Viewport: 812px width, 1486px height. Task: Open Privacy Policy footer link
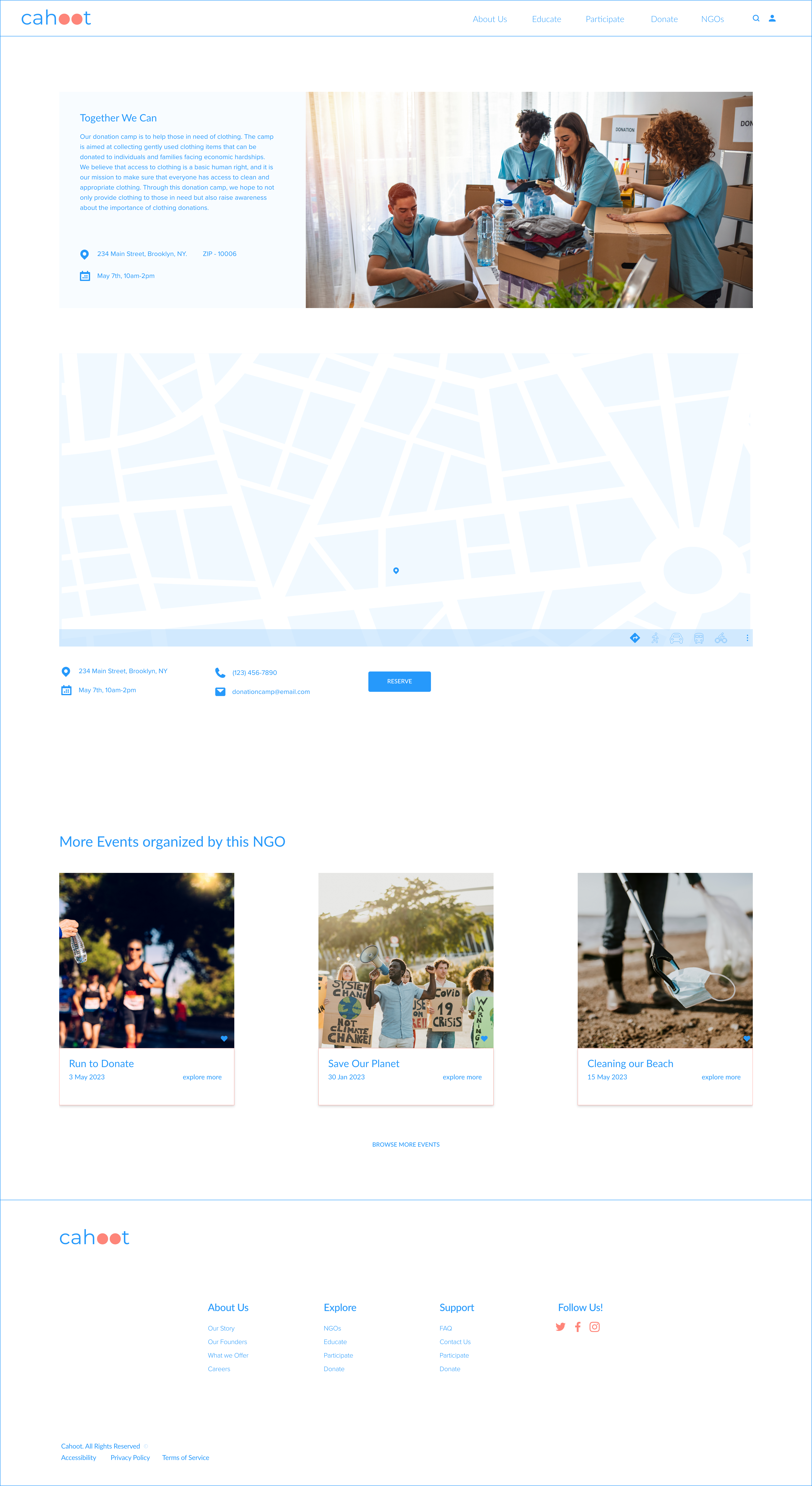130,1458
